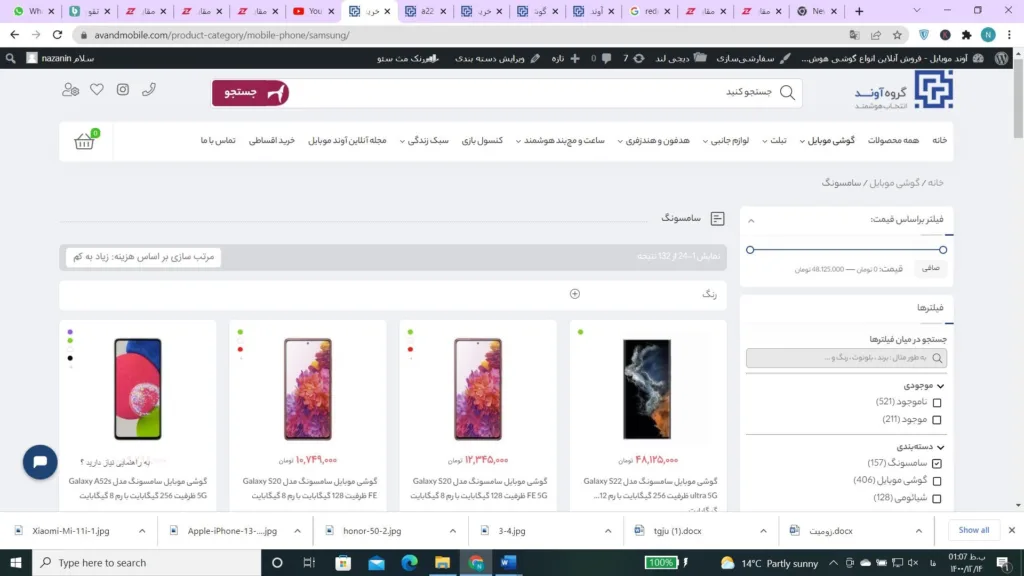Open Chrome profile avatar N

pyautogui.click(x=988, y=35)
